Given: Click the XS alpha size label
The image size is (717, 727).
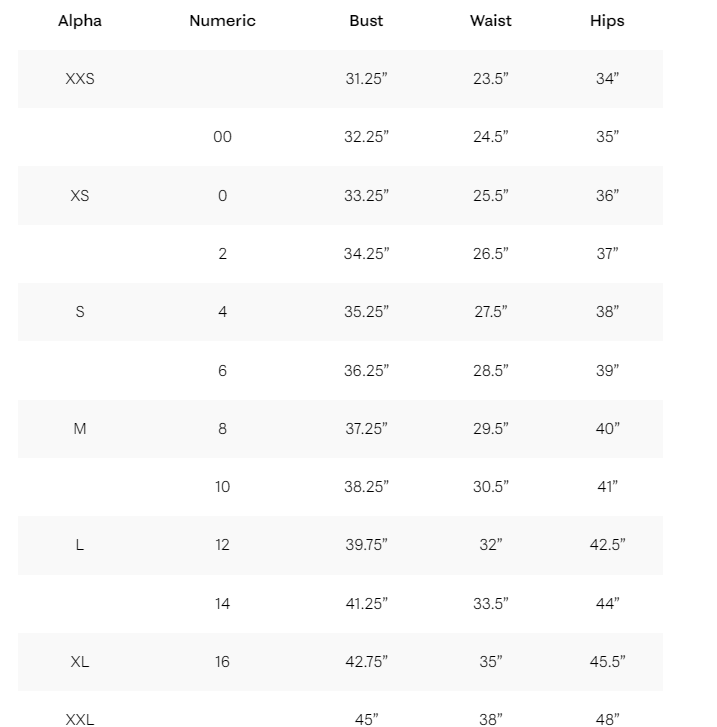Looking at the screenshot, I should [80, 196].
